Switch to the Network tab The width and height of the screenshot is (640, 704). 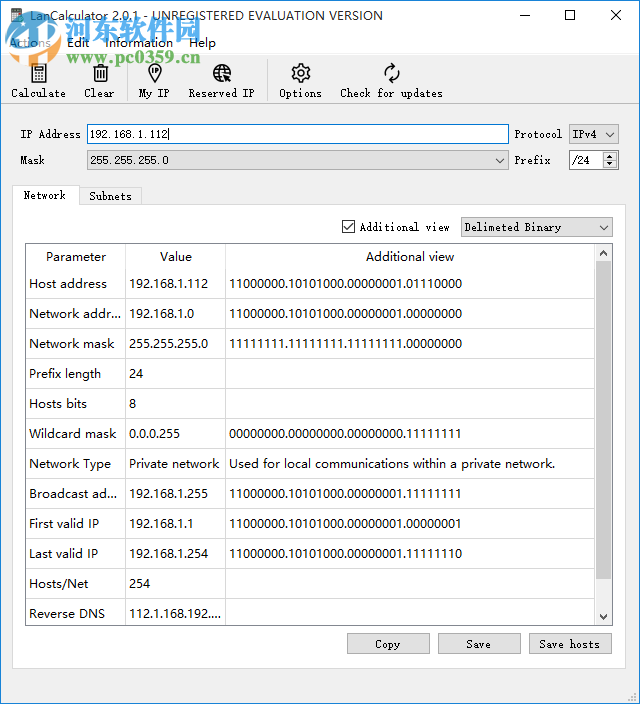pos(45,195)
